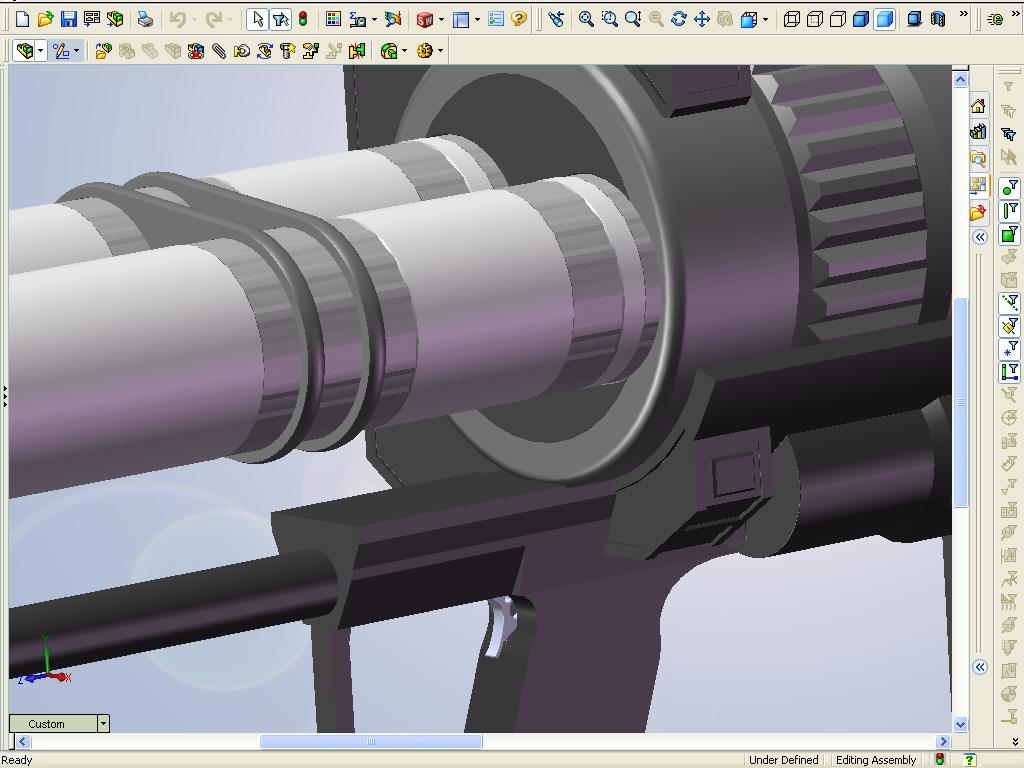Expand the view orientation dropdown arrow

(x=766, y=19)
